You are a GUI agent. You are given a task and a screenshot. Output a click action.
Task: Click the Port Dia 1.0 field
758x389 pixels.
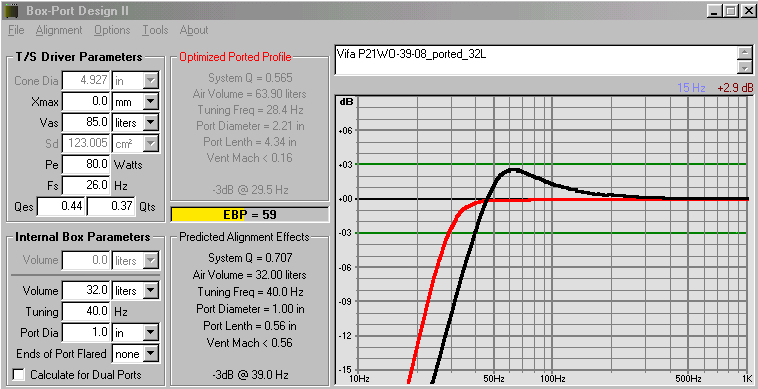point(87,333)
